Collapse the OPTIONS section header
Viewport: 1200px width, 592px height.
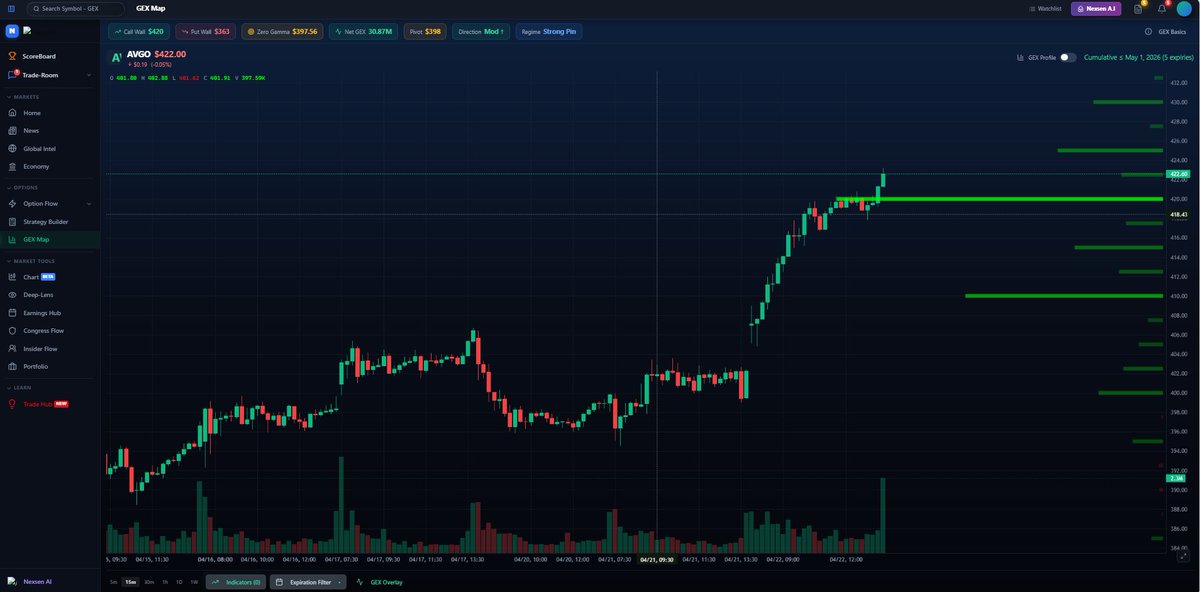24,187
